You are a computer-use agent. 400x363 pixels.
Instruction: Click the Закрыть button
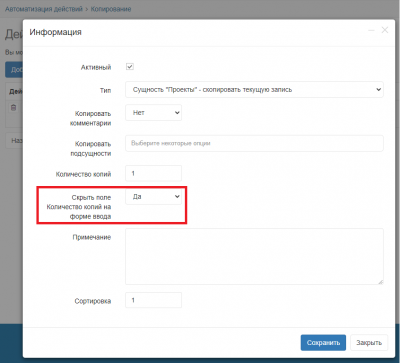point(369,343)
